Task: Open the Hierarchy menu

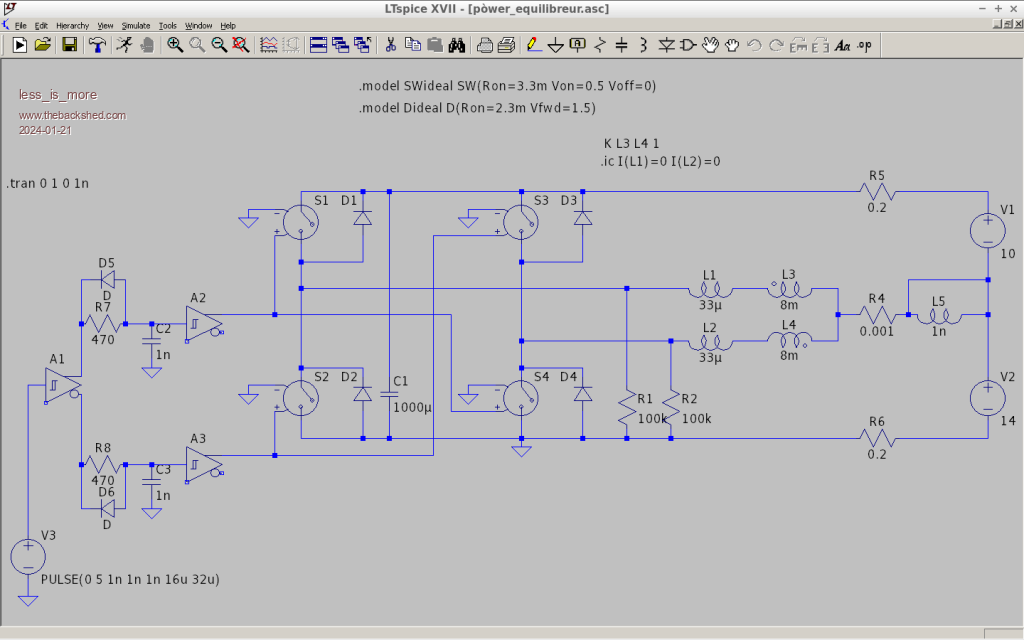Action: pyautogui.click(x=72, y=25)
